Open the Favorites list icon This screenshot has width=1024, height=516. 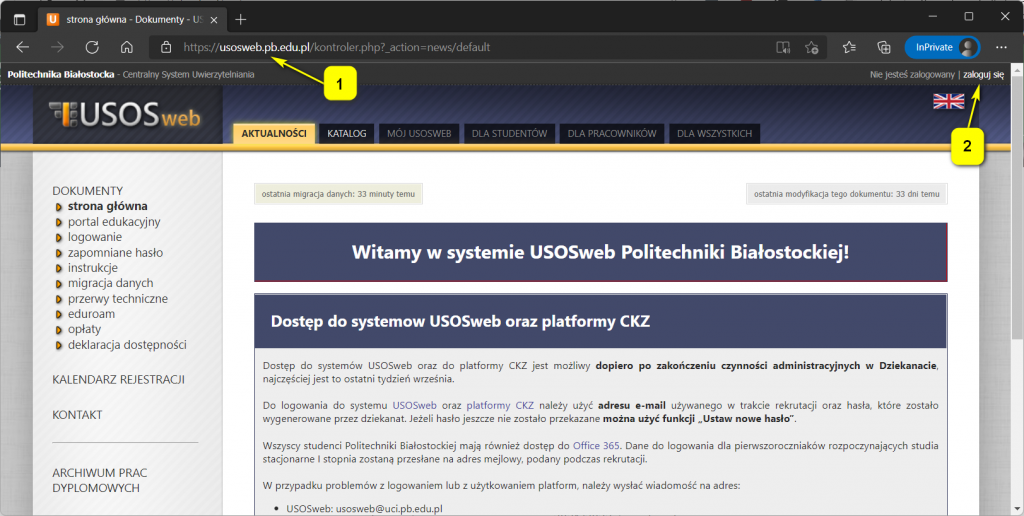pyautogui.click(x=849, y=47)
